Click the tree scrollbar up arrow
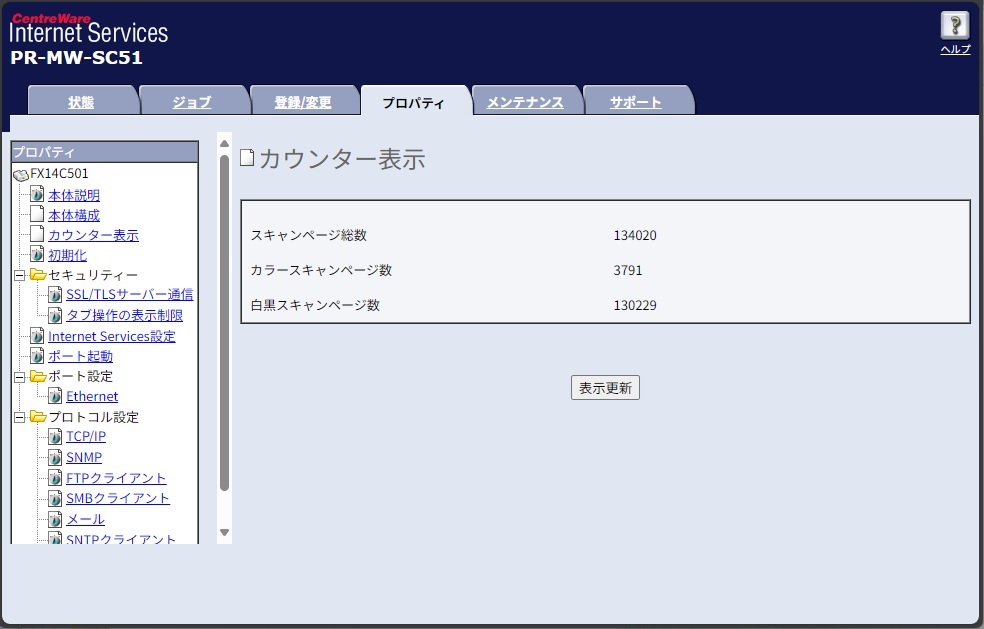Image resolution: width=984 pixels, height=629 pixels. point(224,144)
